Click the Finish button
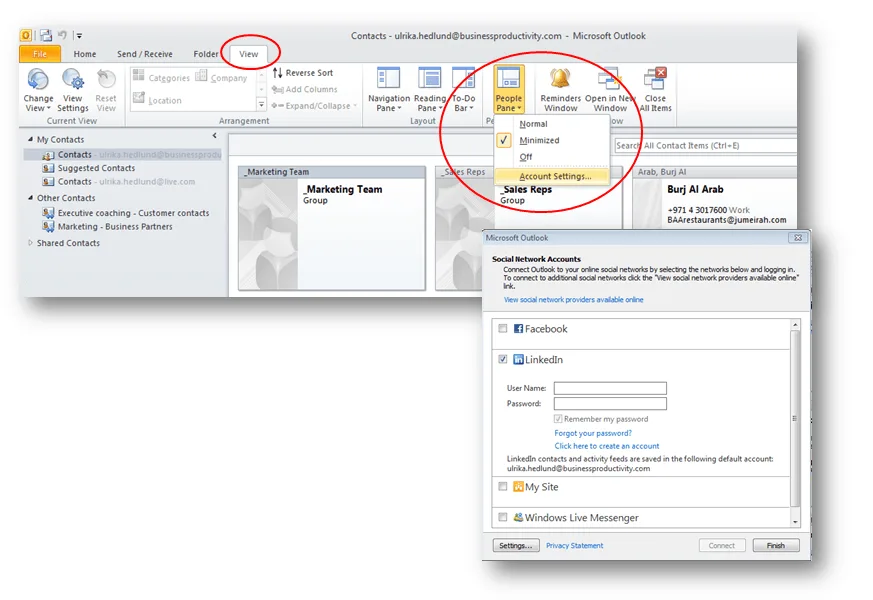 (x=776, y=545)
